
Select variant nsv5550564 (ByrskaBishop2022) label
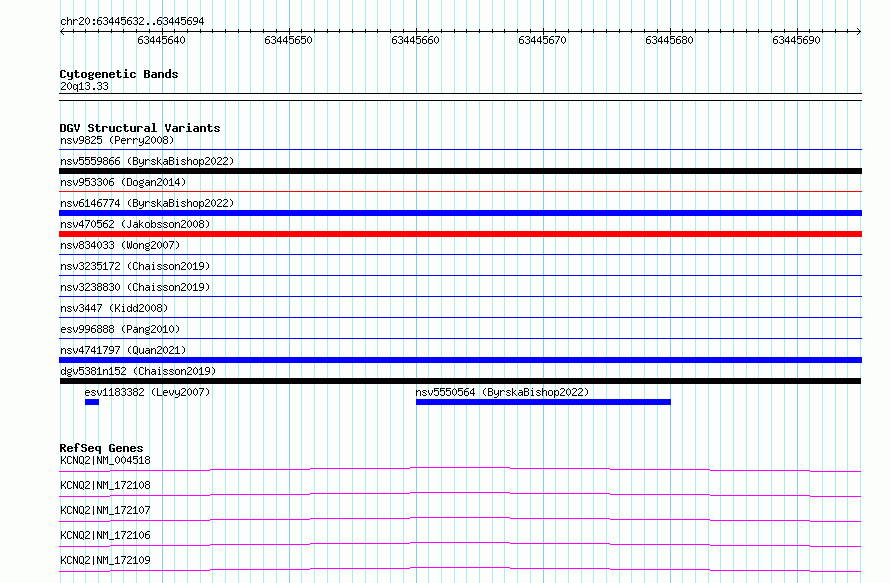coord(502,392)
